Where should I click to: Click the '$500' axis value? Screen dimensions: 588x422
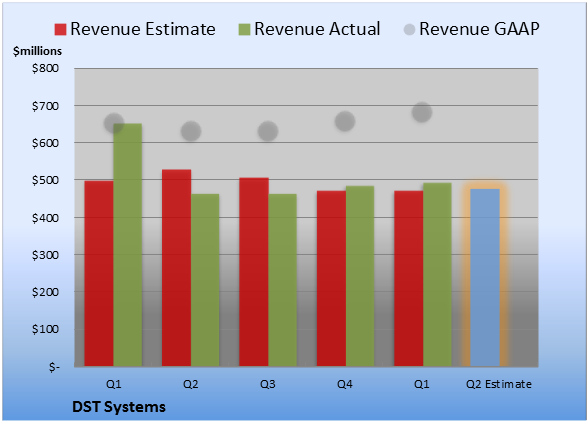(x=45, y=180)
